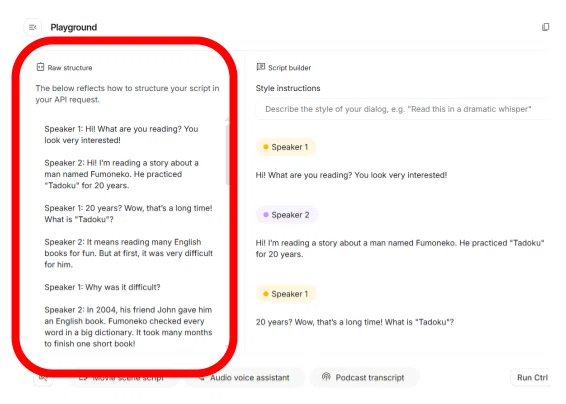Screen dimensions: 566x404
Task: Toggle the sidebar menu icon beside Playground
Action: [32, 27]
